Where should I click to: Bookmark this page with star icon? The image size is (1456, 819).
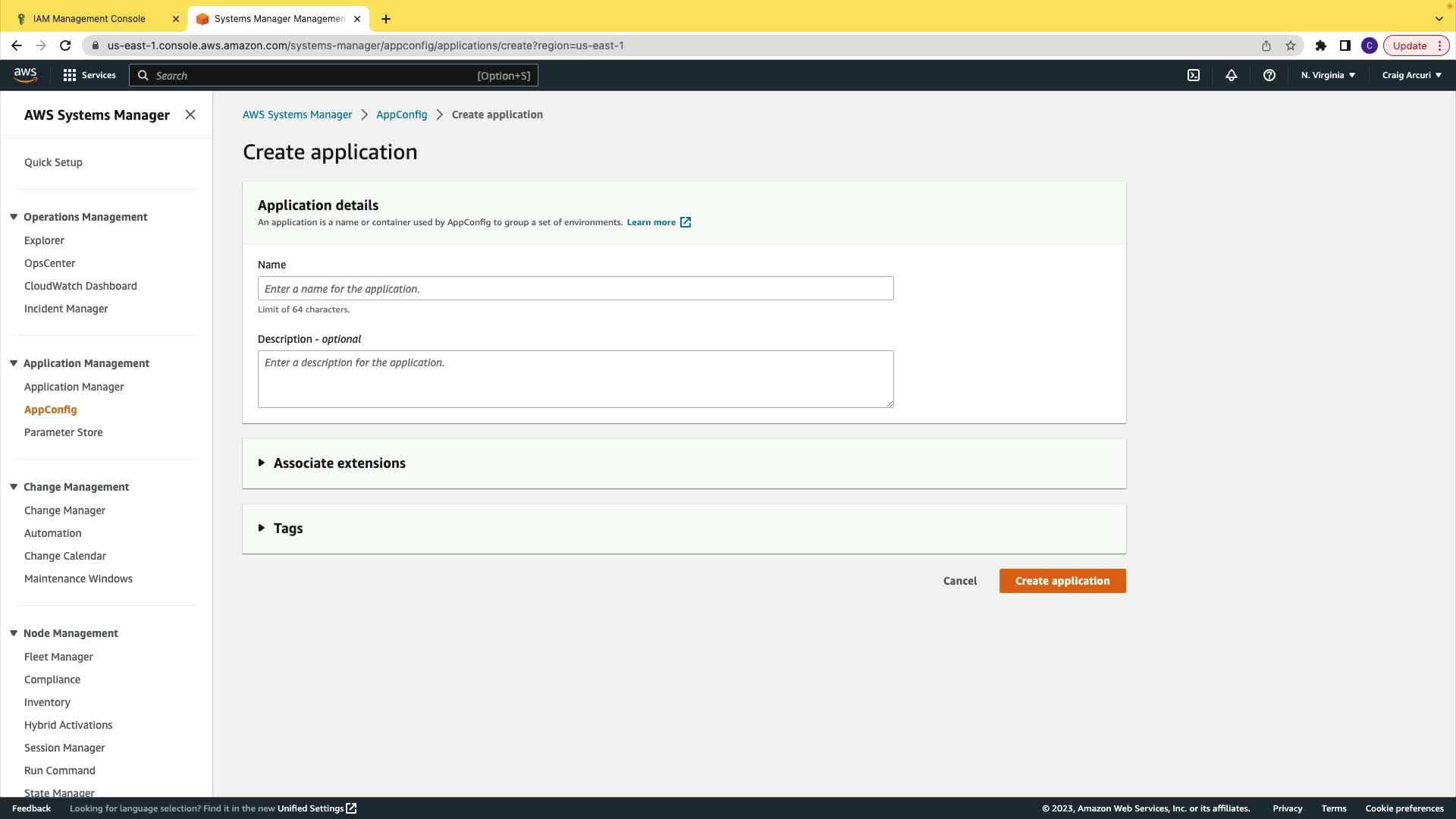pyautogui.click(x=1291, y=45)
